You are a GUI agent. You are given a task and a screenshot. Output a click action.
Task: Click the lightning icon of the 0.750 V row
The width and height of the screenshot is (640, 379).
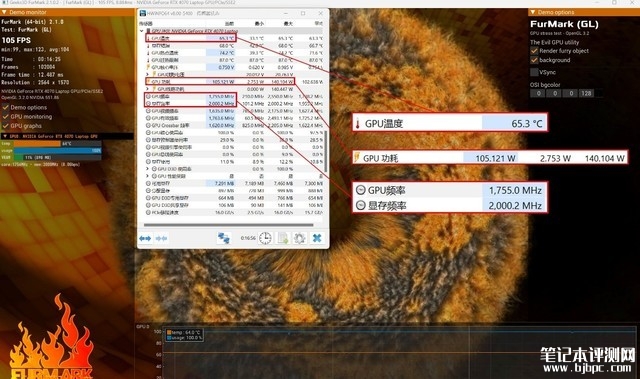[x=148, y=67]
